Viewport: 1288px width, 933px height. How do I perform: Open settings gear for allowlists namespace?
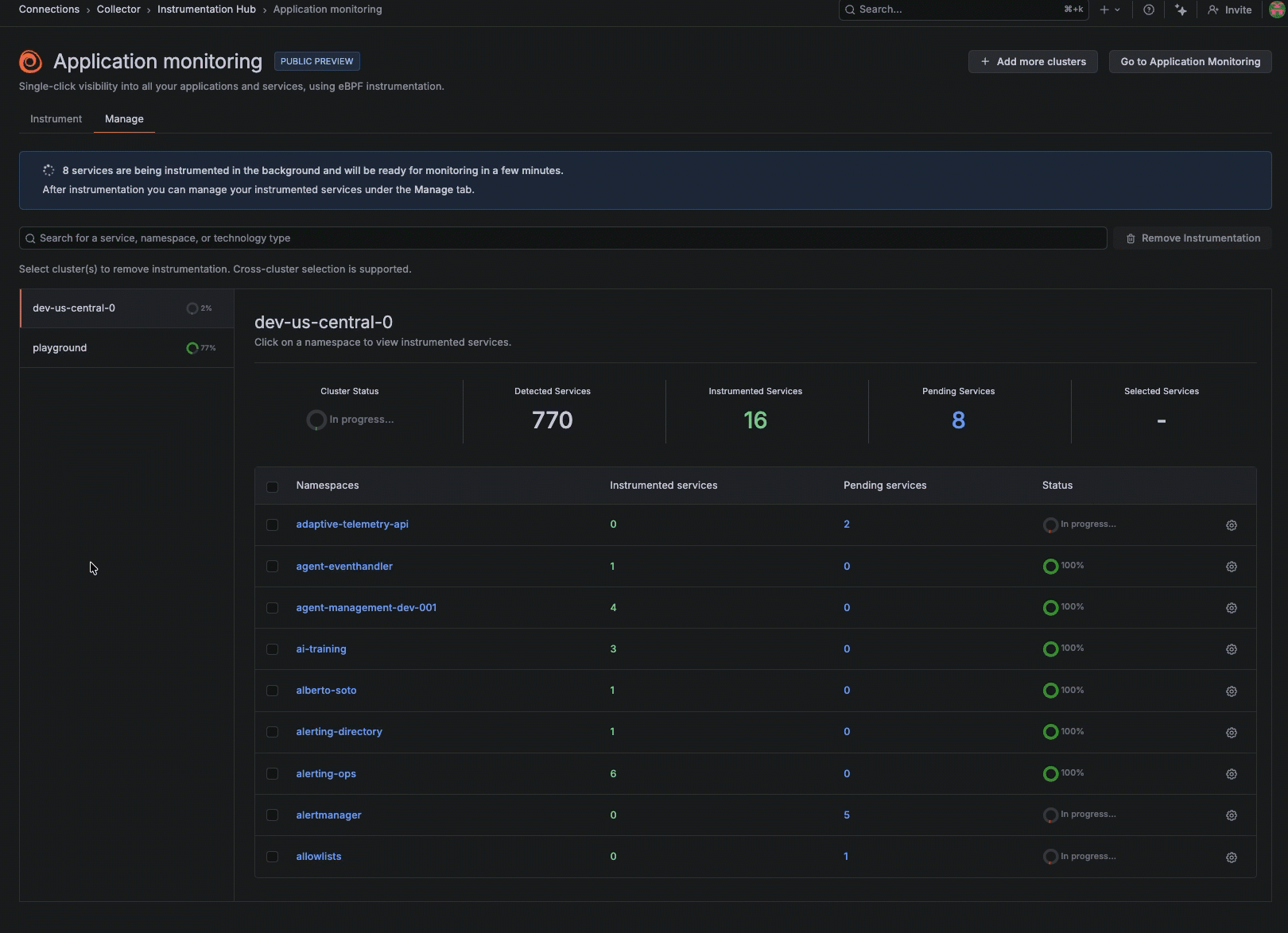[1231, 858]
